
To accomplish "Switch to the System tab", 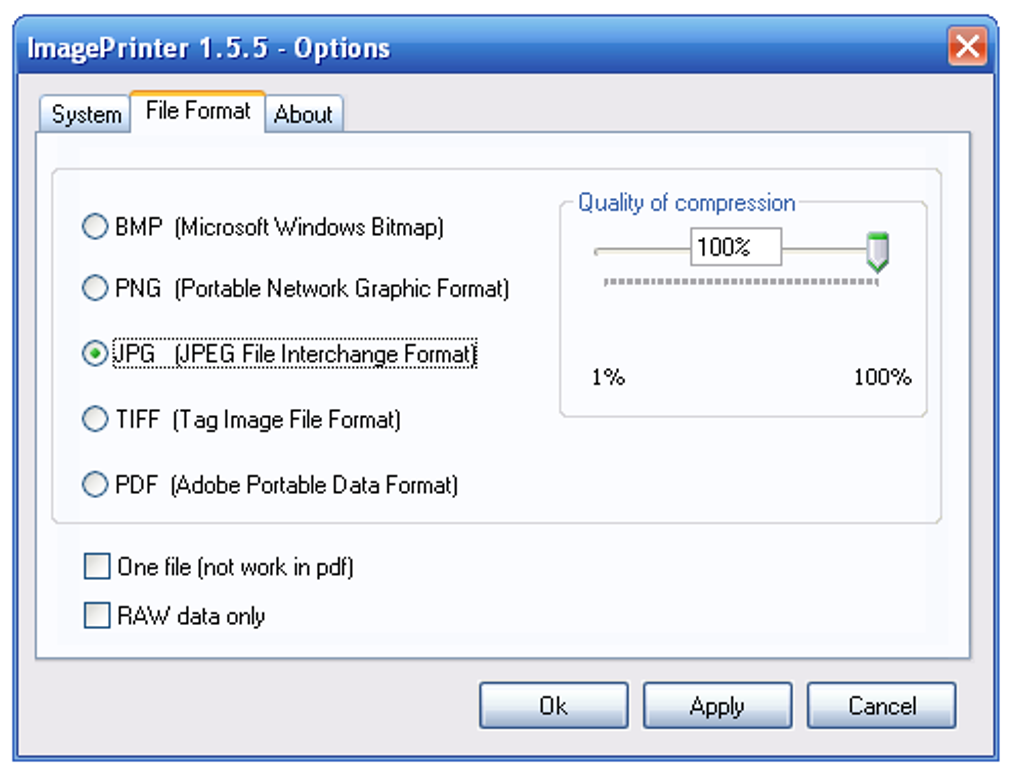I will [86, 114].
